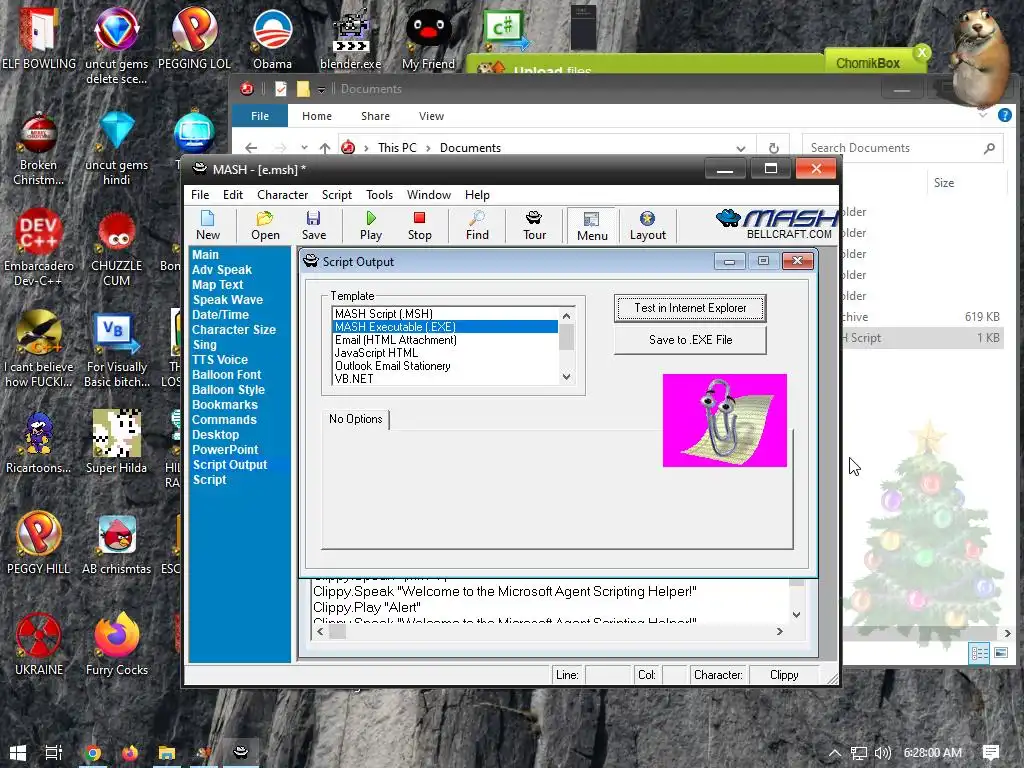Choose Outlook Email Stationery template
Screen dimensions: 1024x768
click(445, 366)
